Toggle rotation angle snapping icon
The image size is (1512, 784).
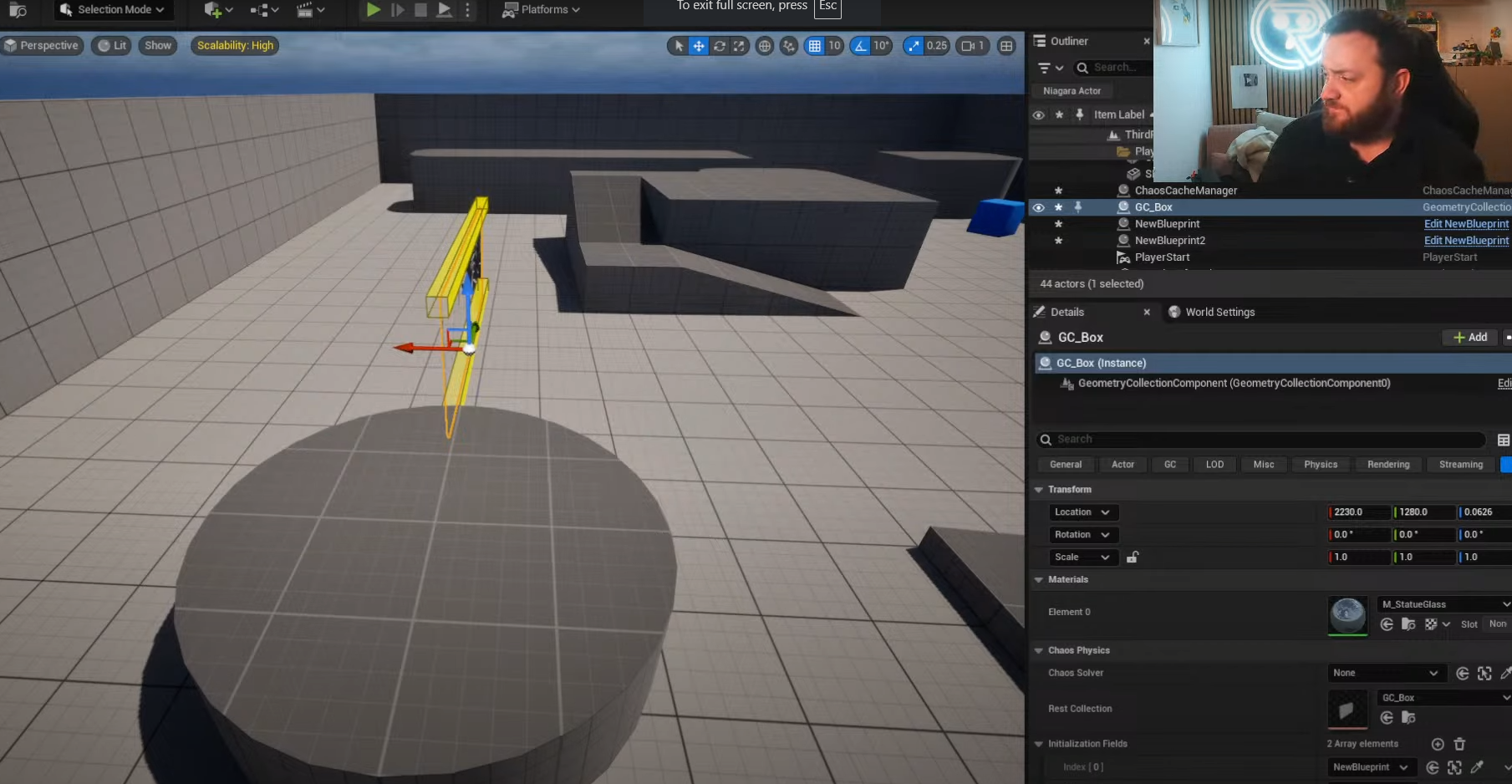coord(860,46)
